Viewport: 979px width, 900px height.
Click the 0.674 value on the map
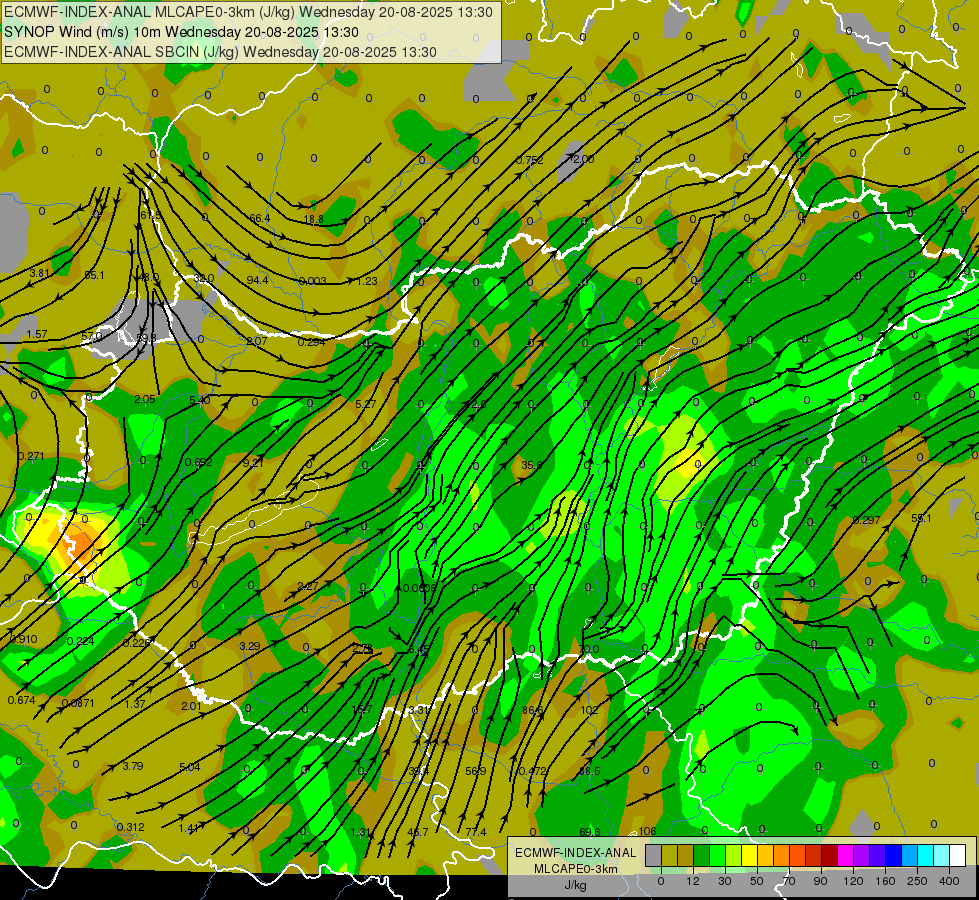click(x=21, y=700)
